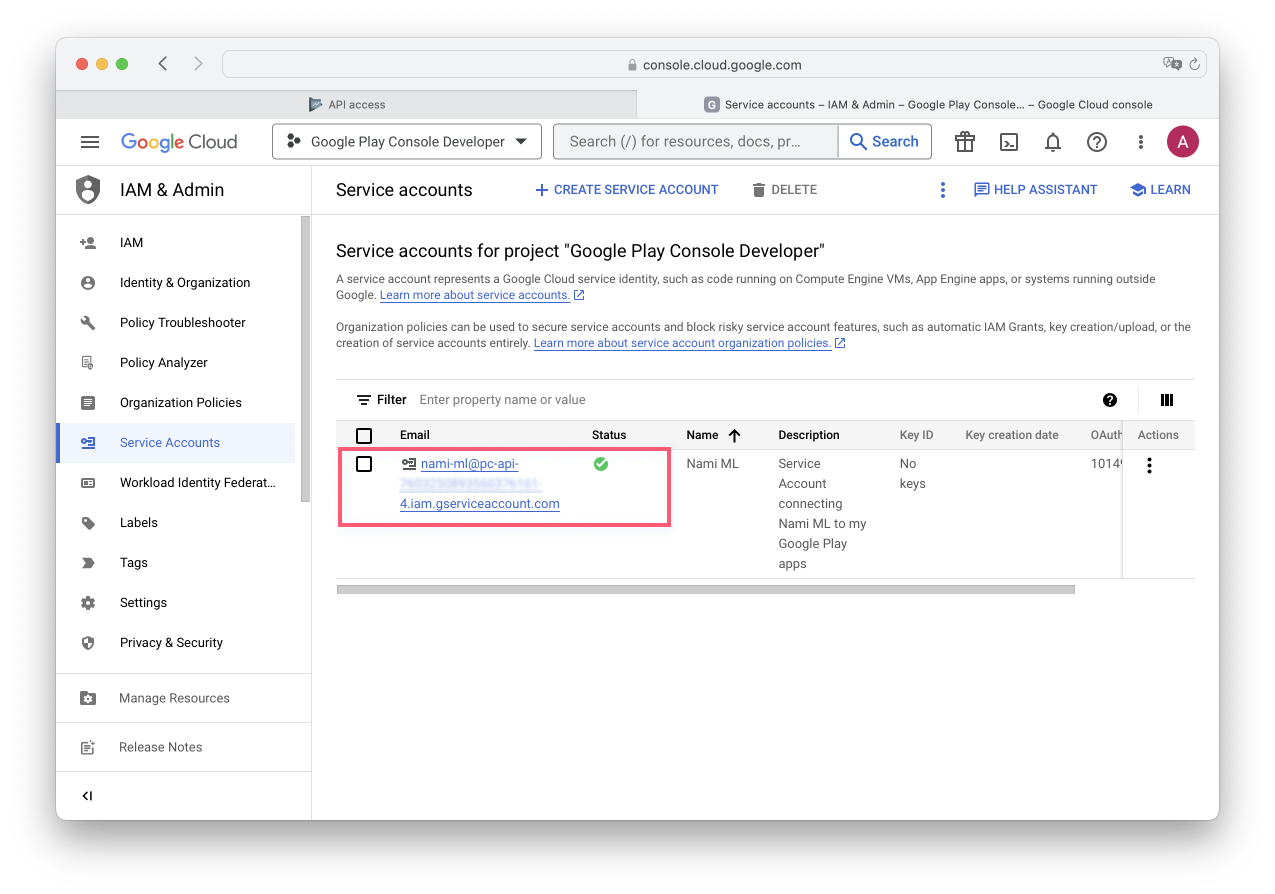Viewport: 1275px width, 894px height.
Task: Click Key creation date column header
Action: 1012,435
